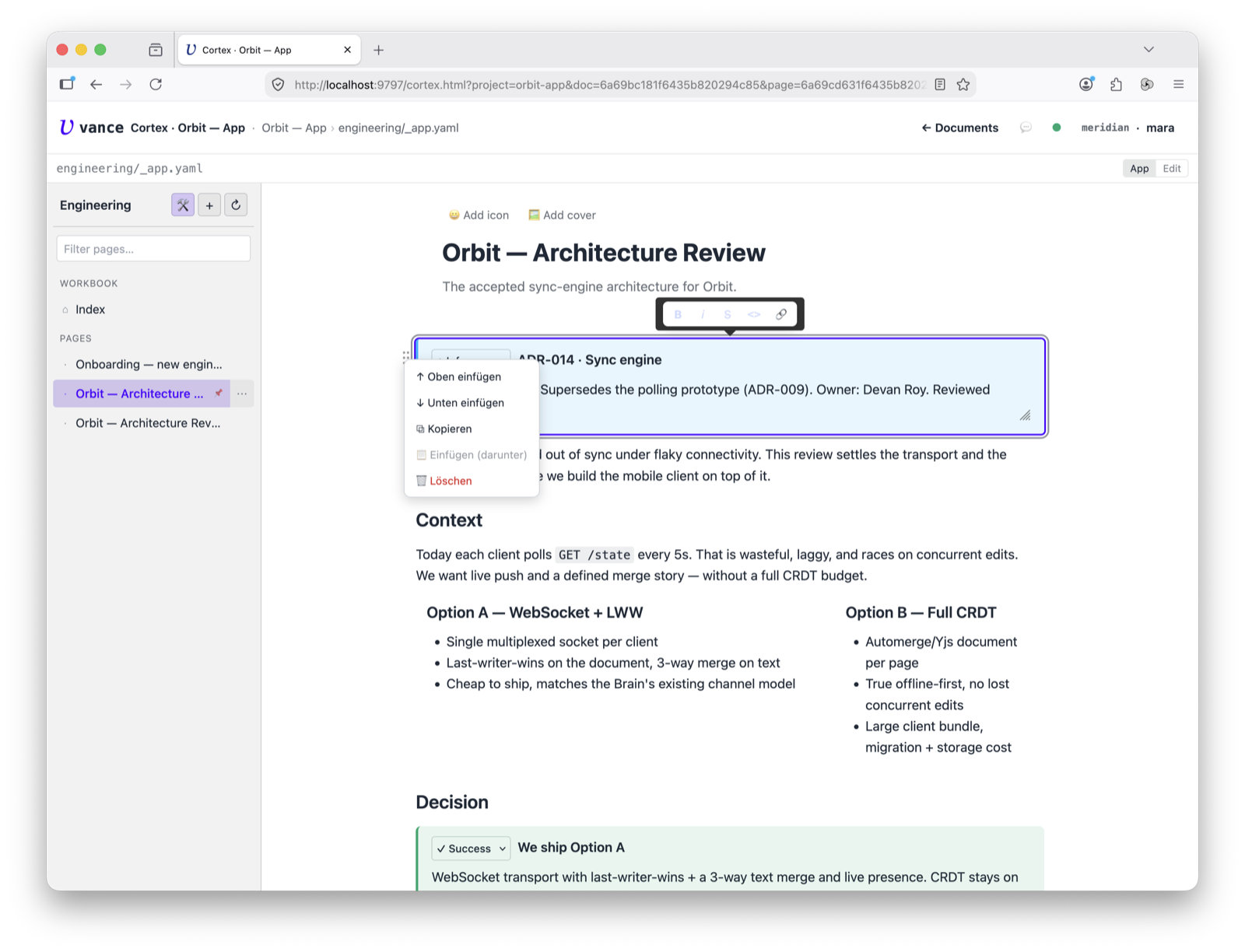
Task: Toggle reader view icon in address bar
Action: coord(940,85)
